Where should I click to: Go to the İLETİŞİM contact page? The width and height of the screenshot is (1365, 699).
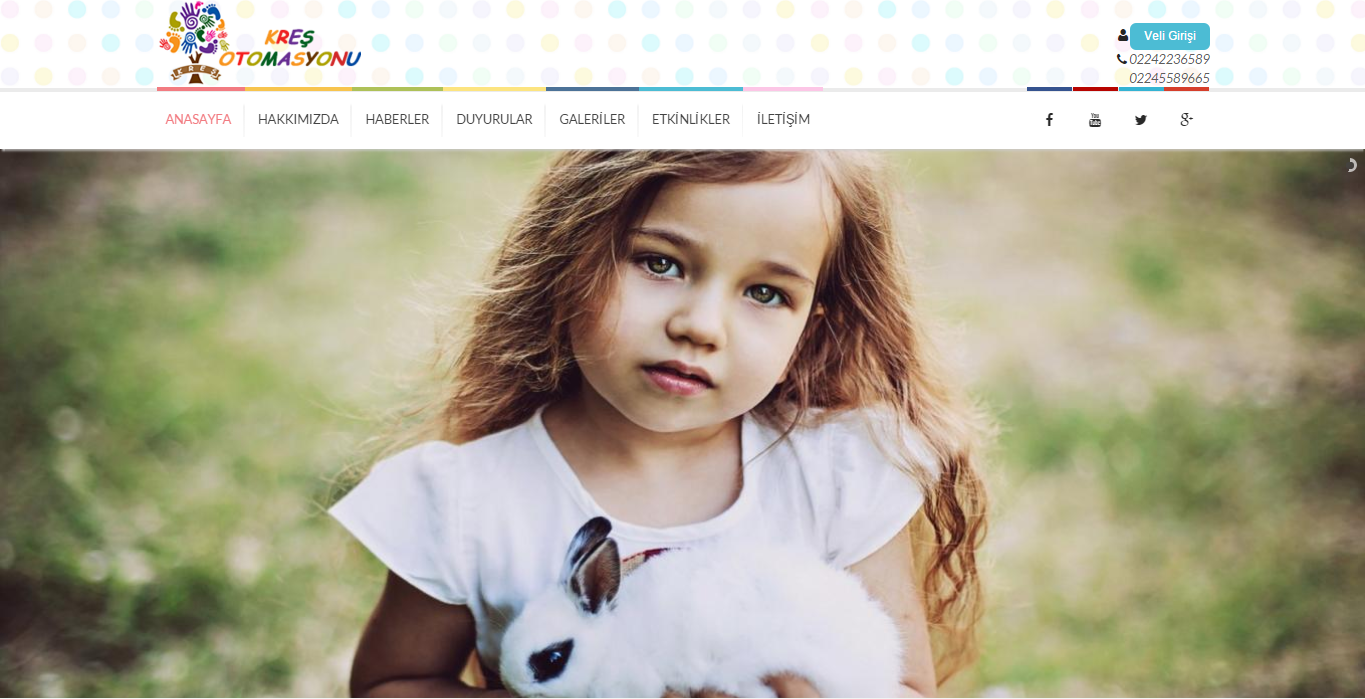[x=783, y=119]
